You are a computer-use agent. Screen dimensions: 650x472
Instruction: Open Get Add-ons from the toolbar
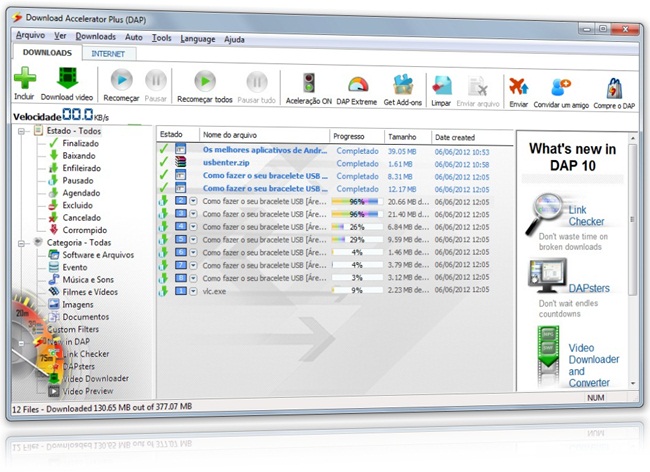[x=403, y=83]
